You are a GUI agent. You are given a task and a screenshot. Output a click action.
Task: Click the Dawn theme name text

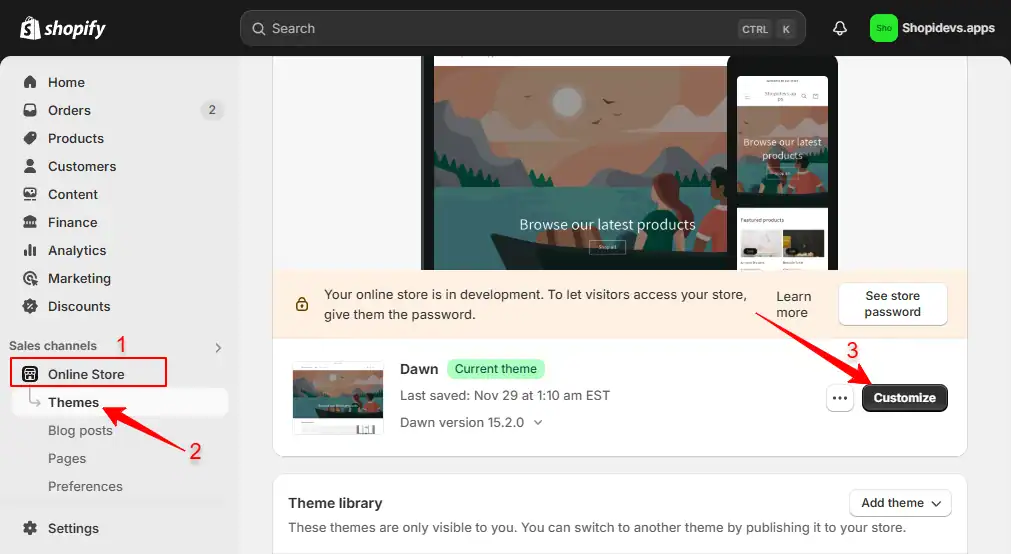point(419,369)
